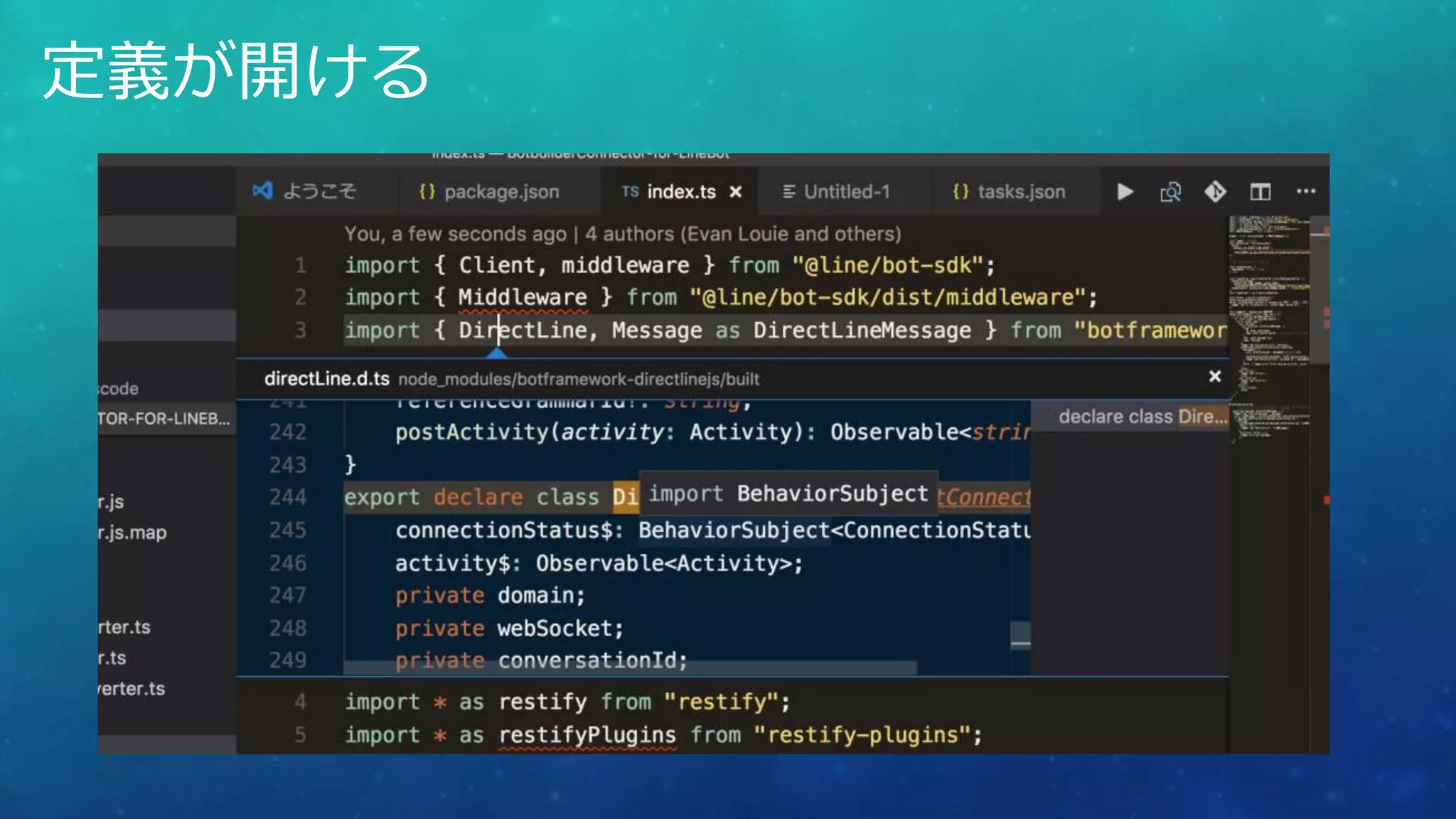Close the directLine.d.ts peek view
The width and height of the screenshot is (1456, 819).
click(1215, 377)
